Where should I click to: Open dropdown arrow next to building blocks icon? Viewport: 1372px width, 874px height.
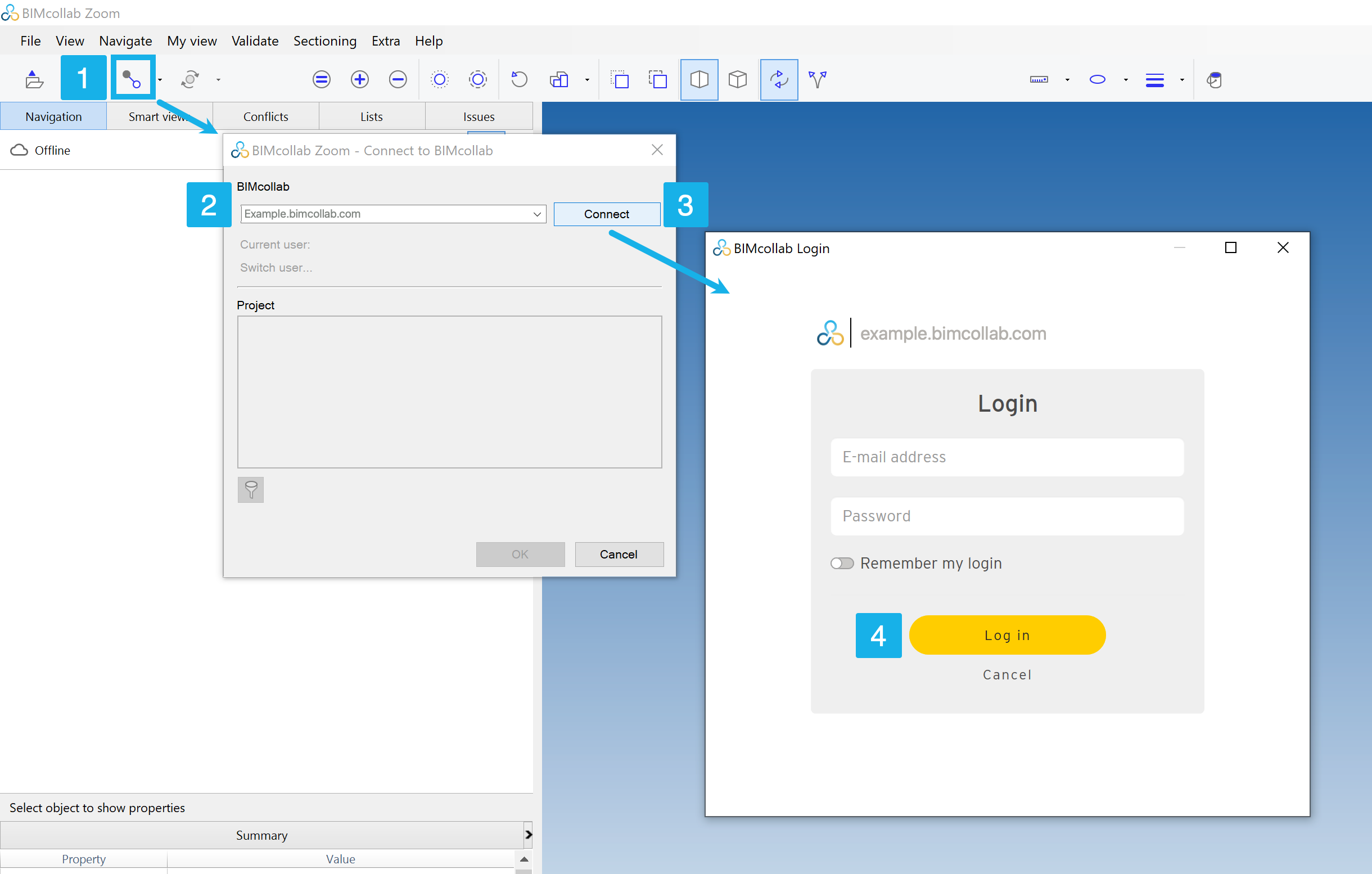[587, 80]
